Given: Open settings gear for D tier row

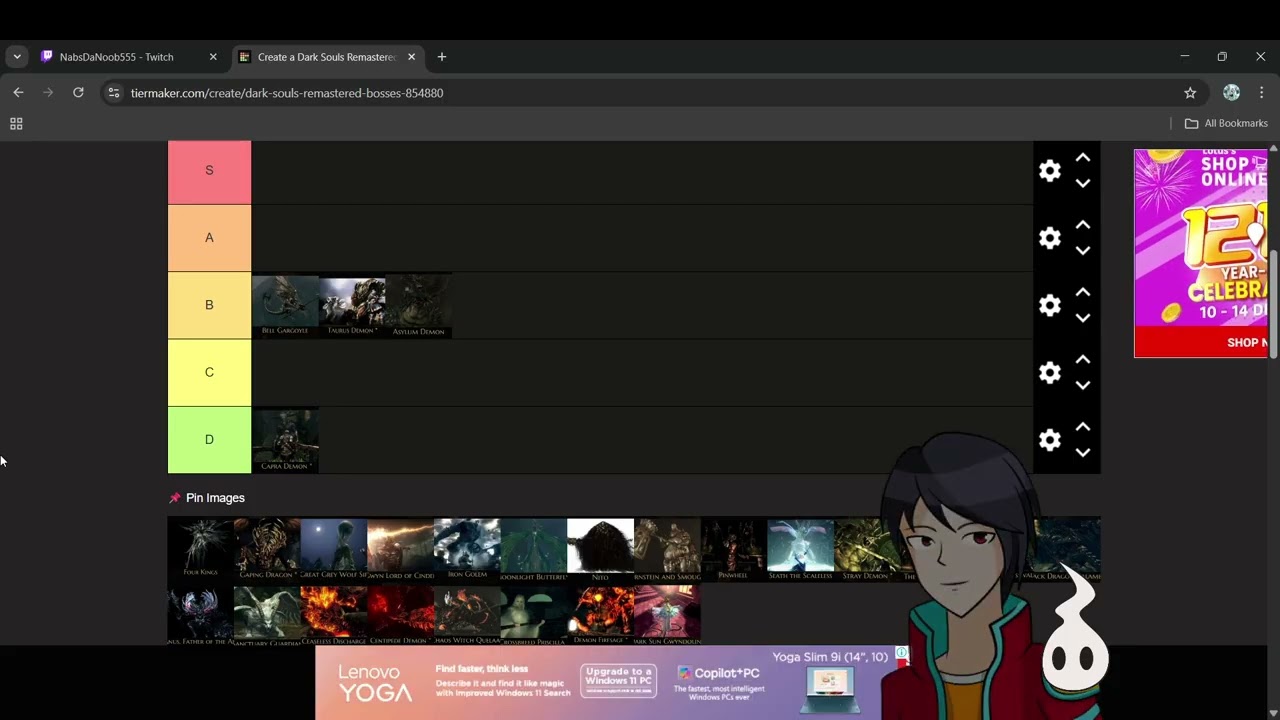Looking at the screenshot, I should point(1049,440).
